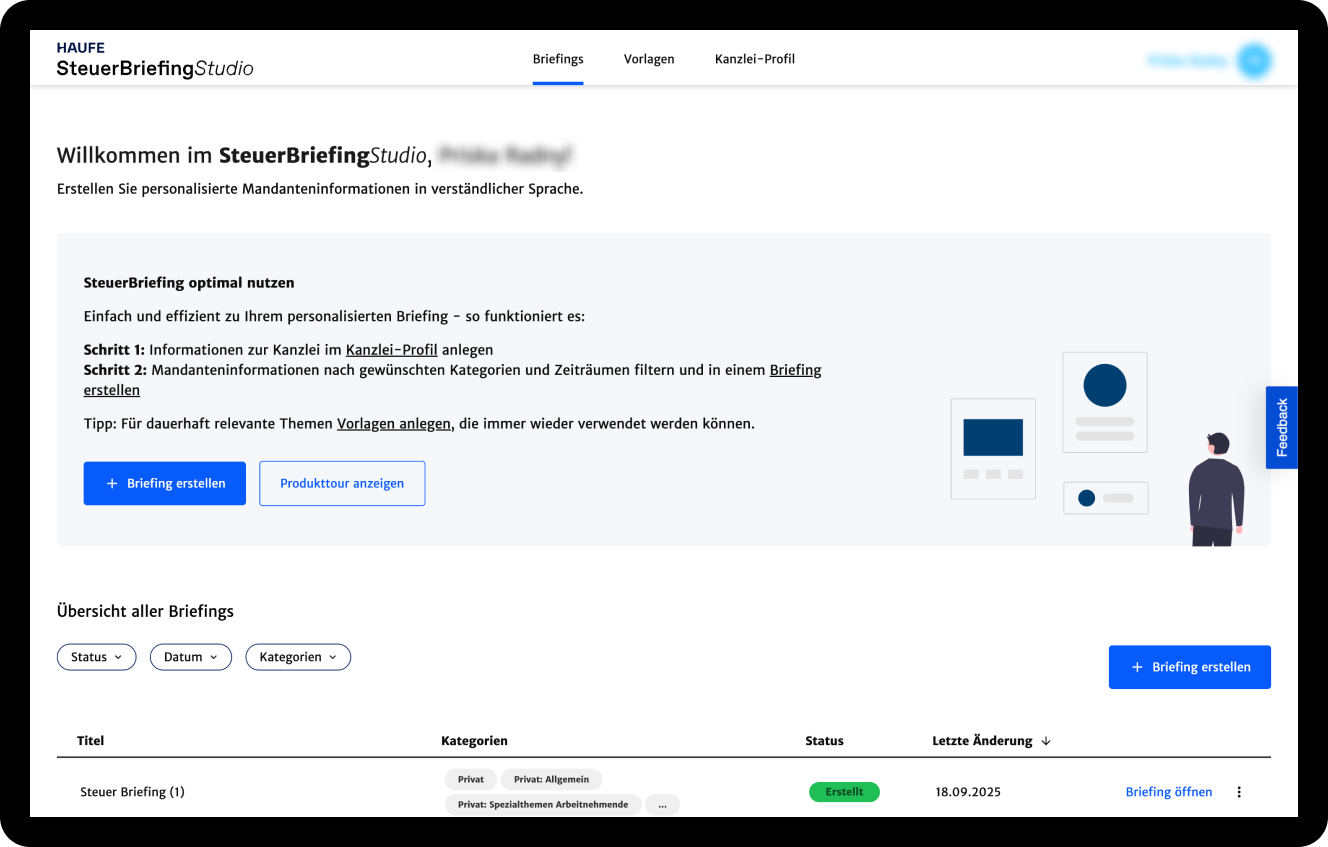Click Produkttour anzeigen button

(x=342, y=483)
